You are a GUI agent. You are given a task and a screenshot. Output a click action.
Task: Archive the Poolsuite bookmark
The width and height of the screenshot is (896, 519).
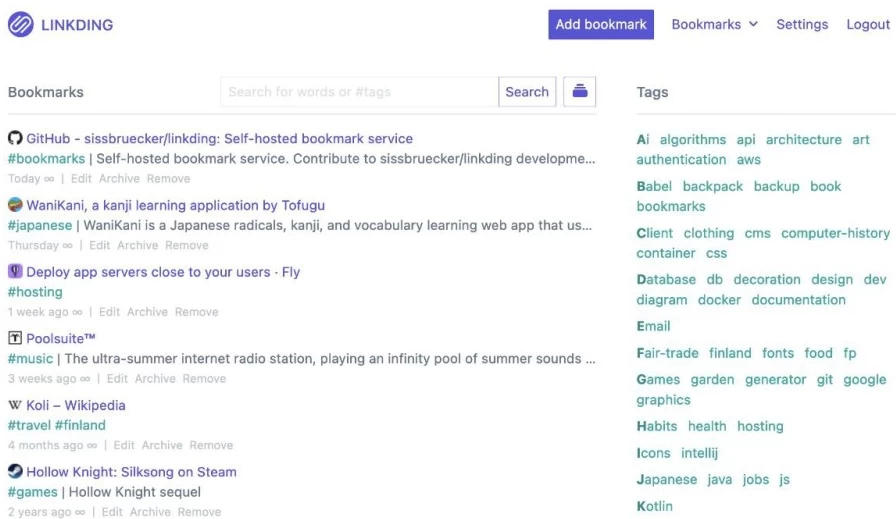click(x=155, y=379)
